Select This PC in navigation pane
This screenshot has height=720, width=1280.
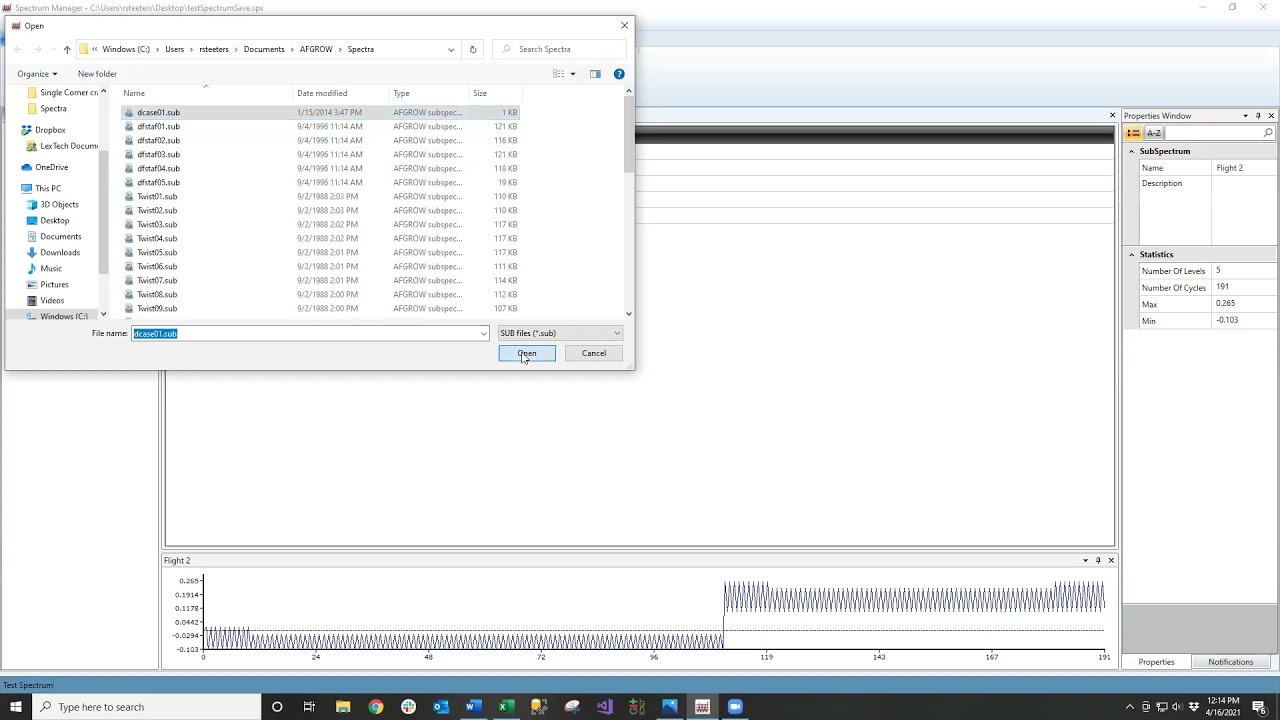[x=48, y=188]
